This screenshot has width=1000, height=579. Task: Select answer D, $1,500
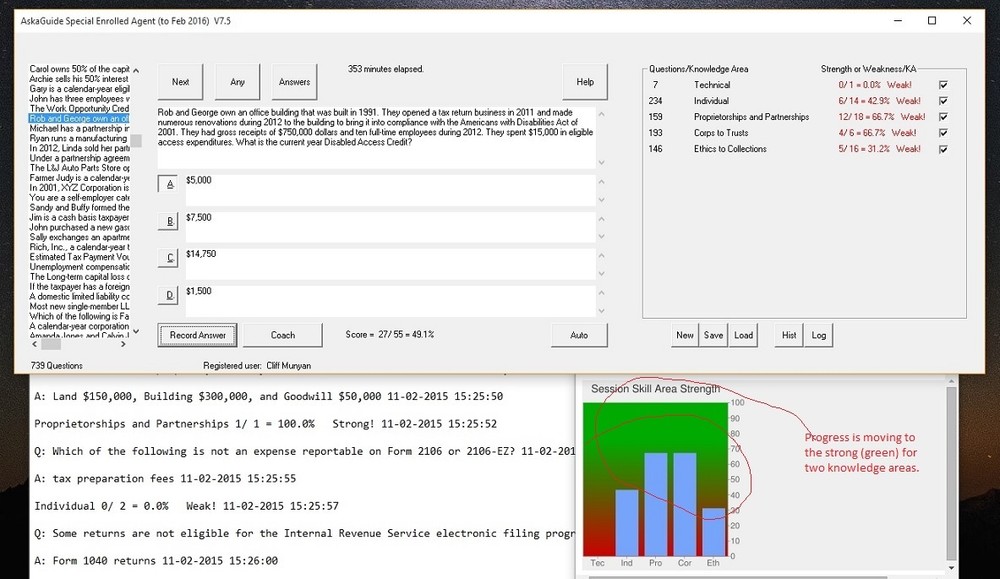(x=167, y=295)
